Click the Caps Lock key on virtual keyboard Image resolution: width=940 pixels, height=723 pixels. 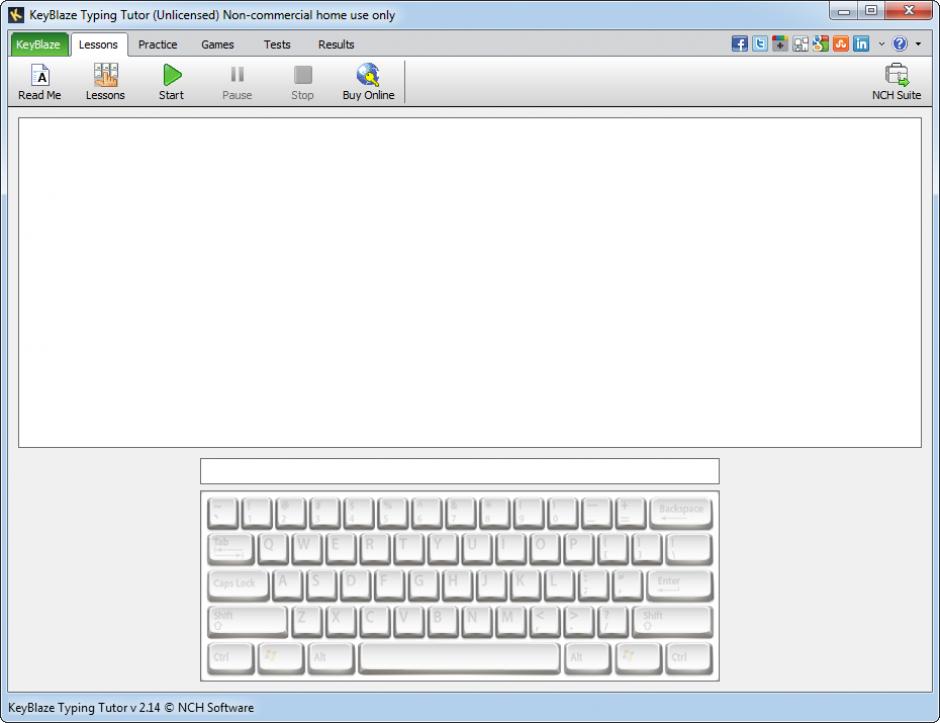(239, 586)
